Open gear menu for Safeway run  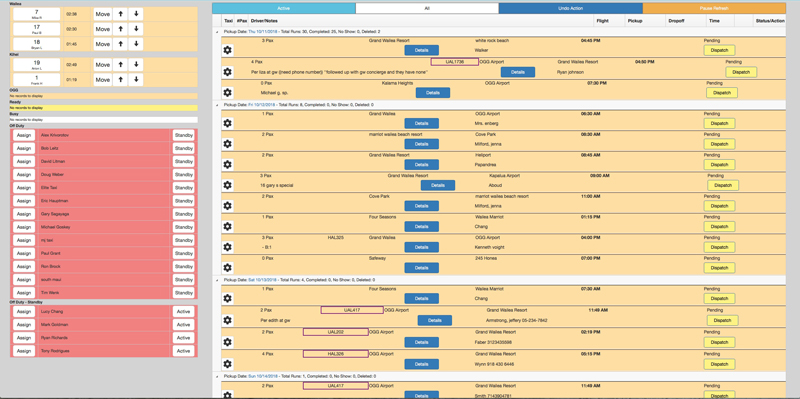point(228,267)
